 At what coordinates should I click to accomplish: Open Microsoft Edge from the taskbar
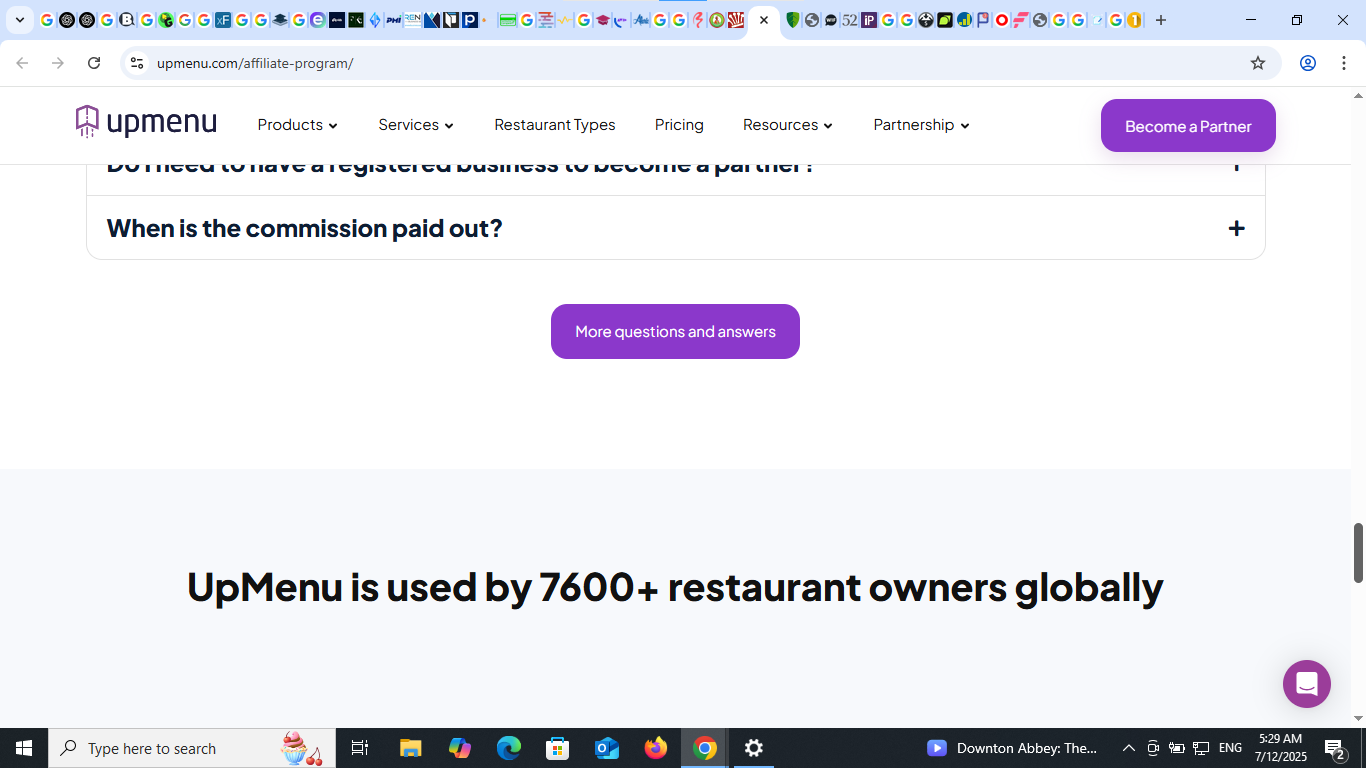pyautogui.click(x=509, y=748)
